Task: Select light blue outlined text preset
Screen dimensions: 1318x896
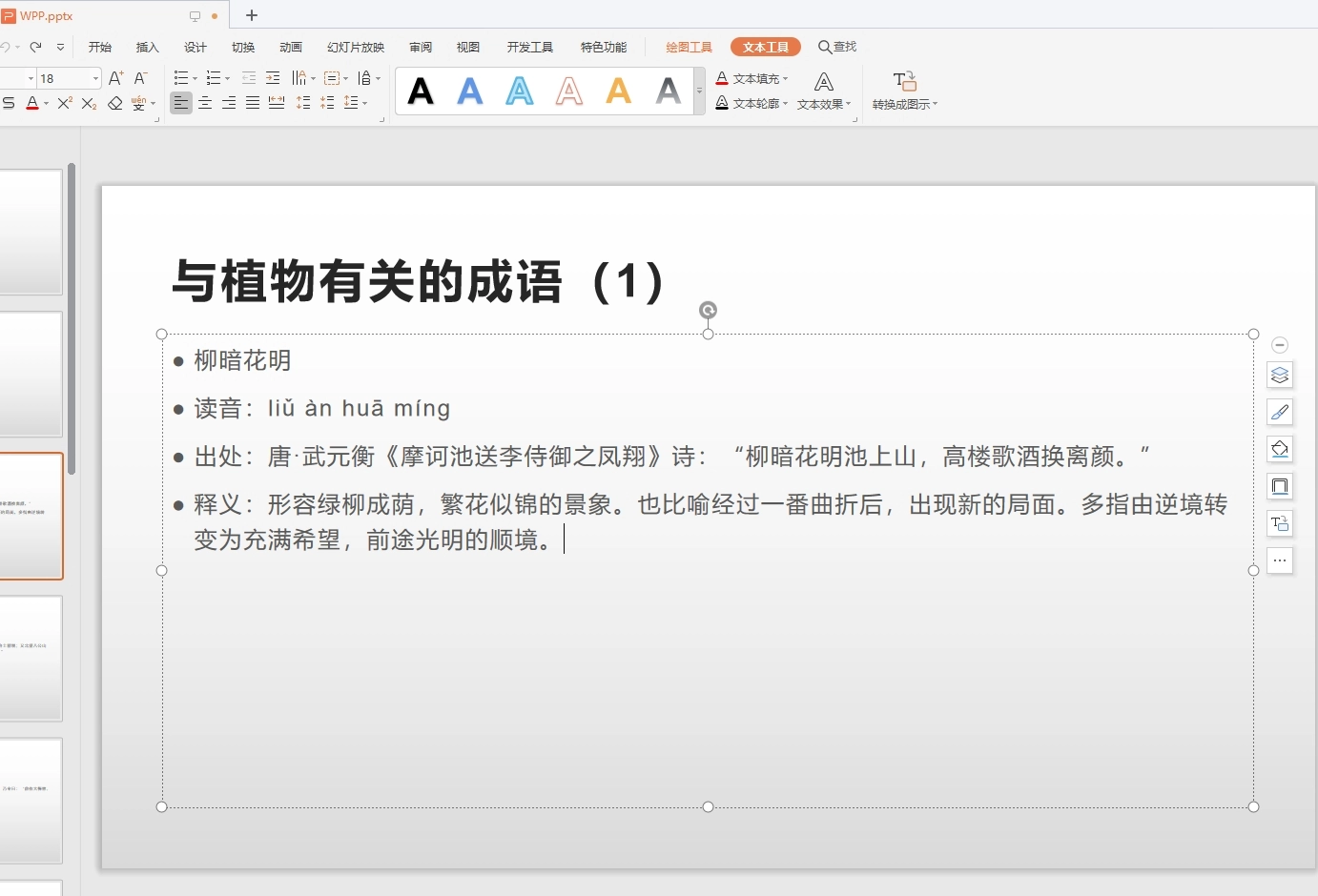Action: [520, 92]
